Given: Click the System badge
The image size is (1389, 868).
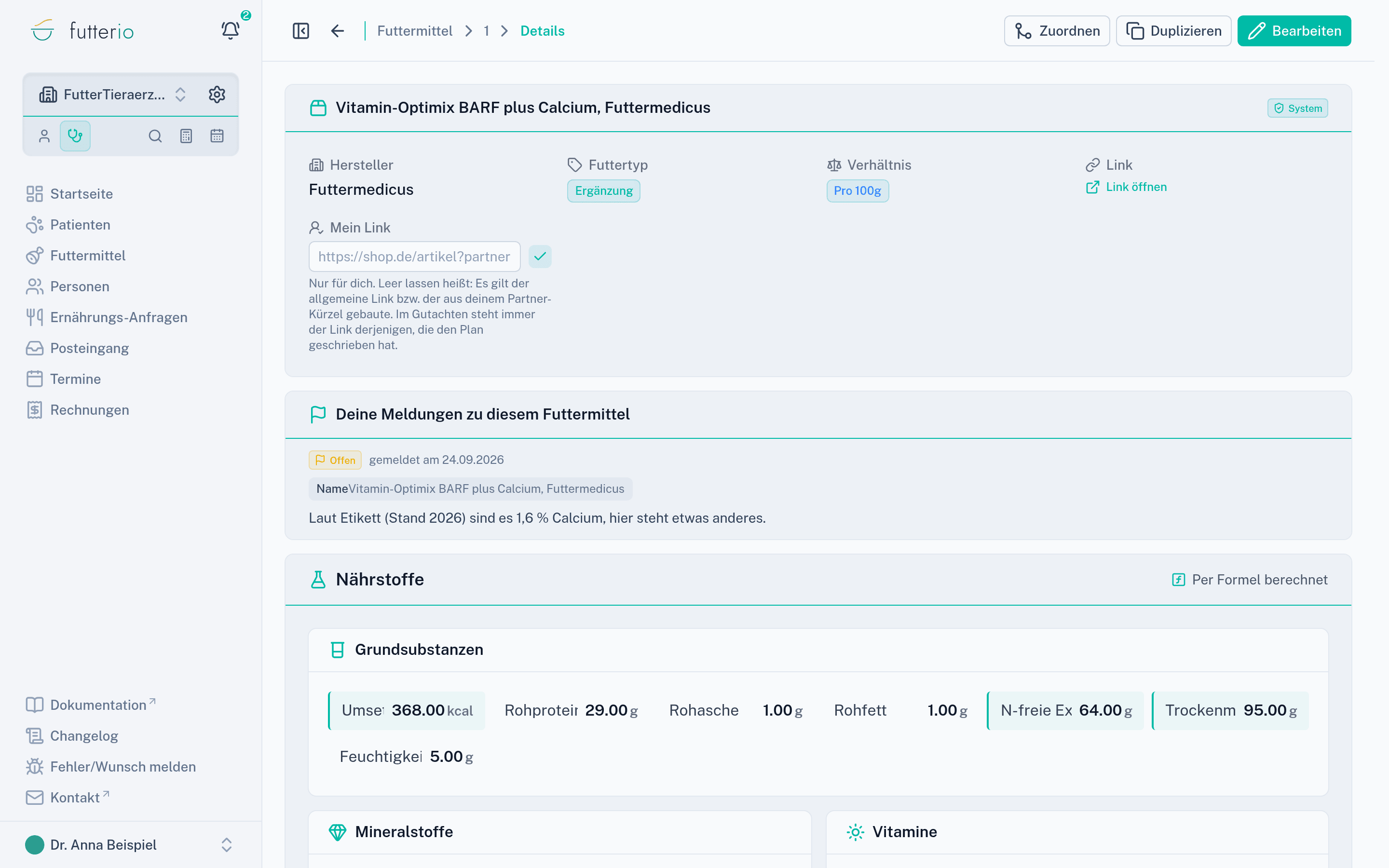Looking at the screenshot, I should coord(1297,108).
